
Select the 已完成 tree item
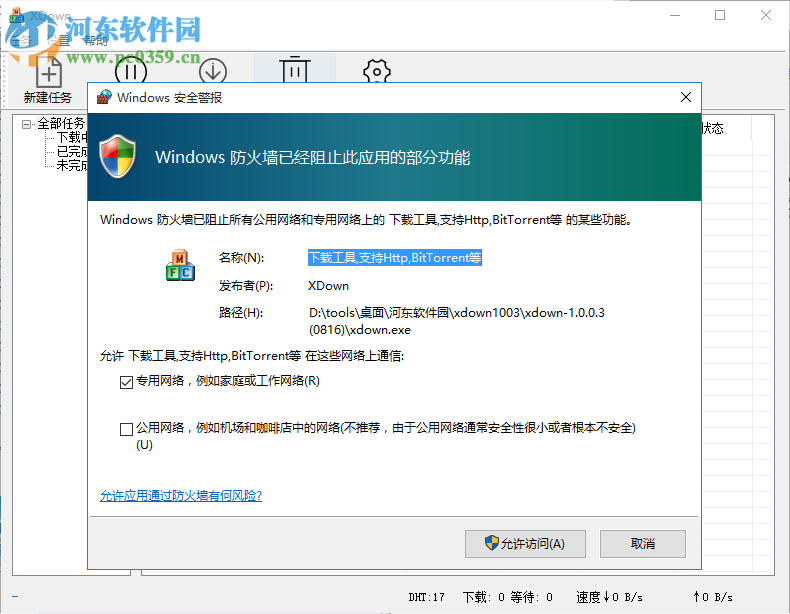(73, 151)
